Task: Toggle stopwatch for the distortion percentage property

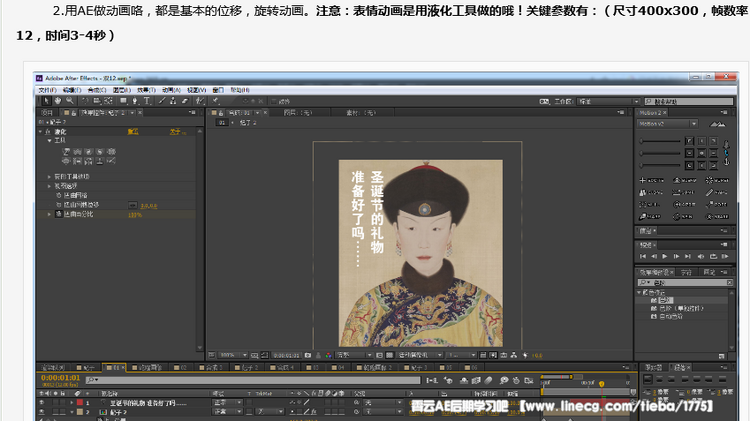Action: pos(59,214)
